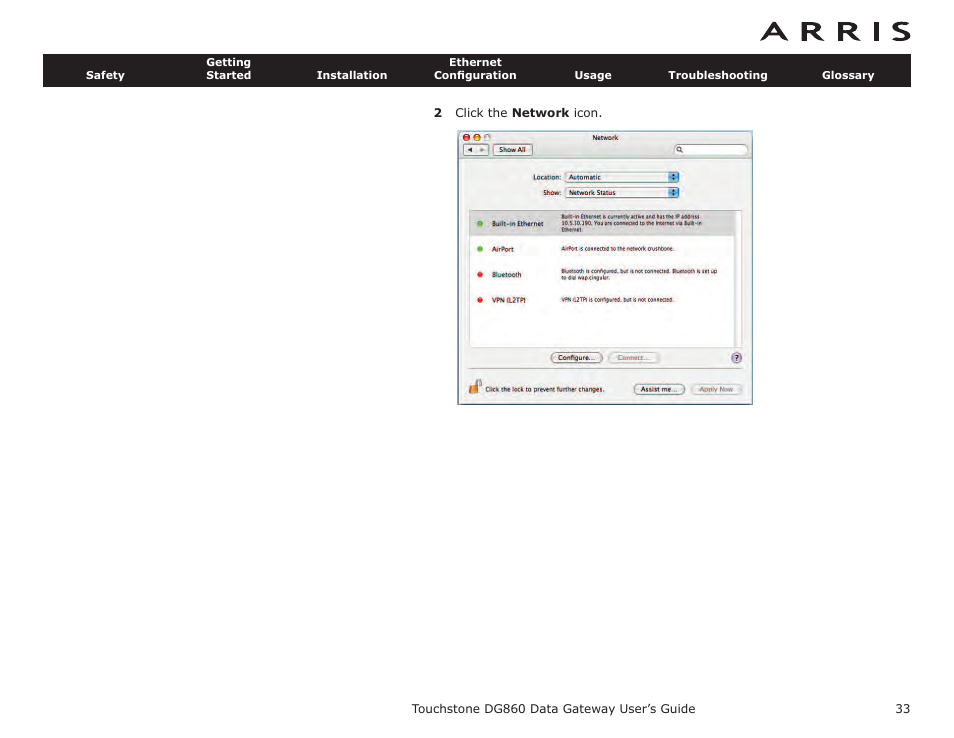Image resolution: width=954 pixels, height=738 pixels.
Task: Open the Show dropdown set to Network Status
Action: click(x=622, y=192)
